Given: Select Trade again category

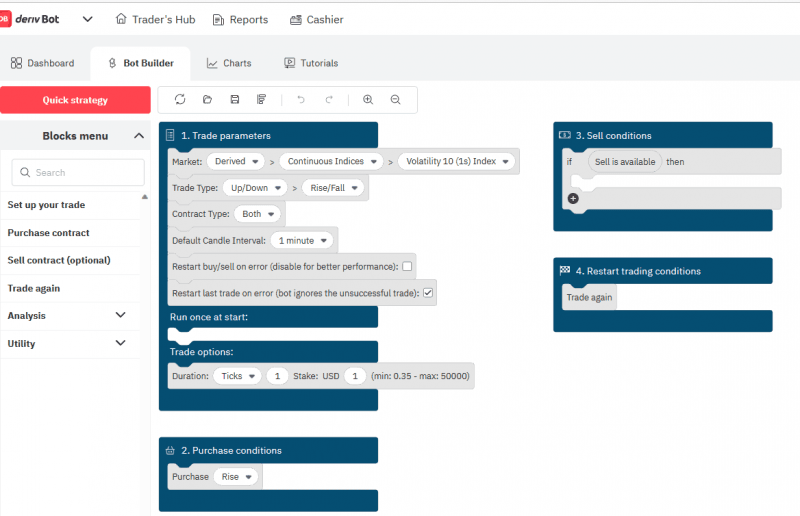Looking at the screenshot, I should click(x=34, y=288).
